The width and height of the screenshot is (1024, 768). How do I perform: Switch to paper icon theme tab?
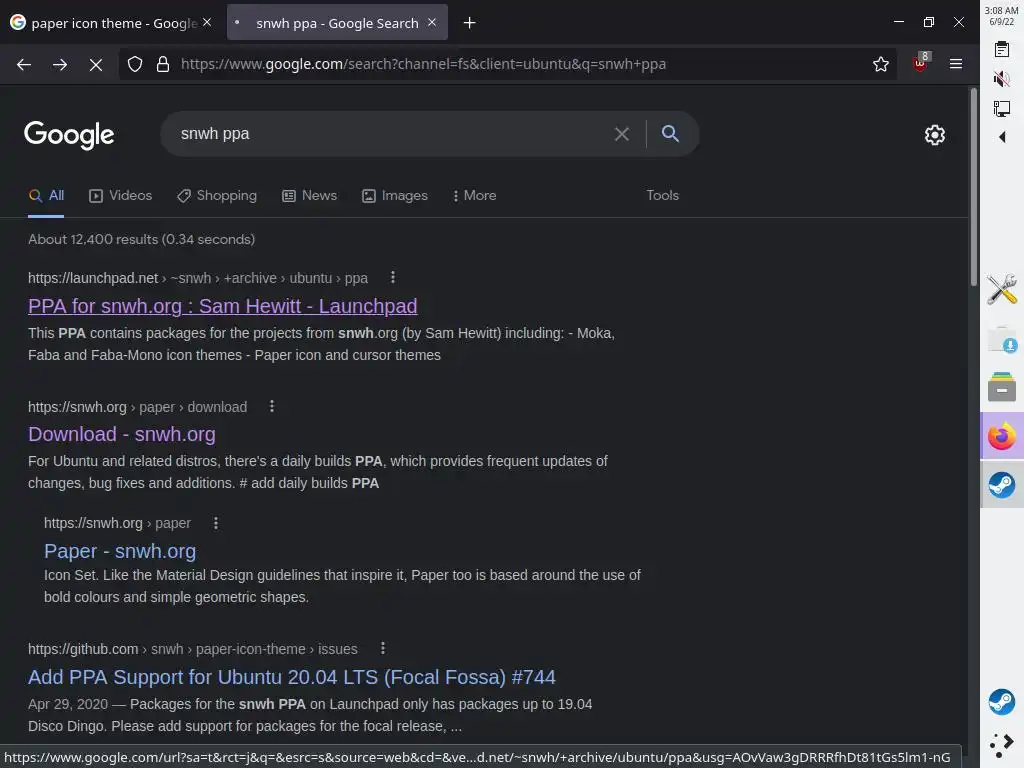tap(111, 23)
